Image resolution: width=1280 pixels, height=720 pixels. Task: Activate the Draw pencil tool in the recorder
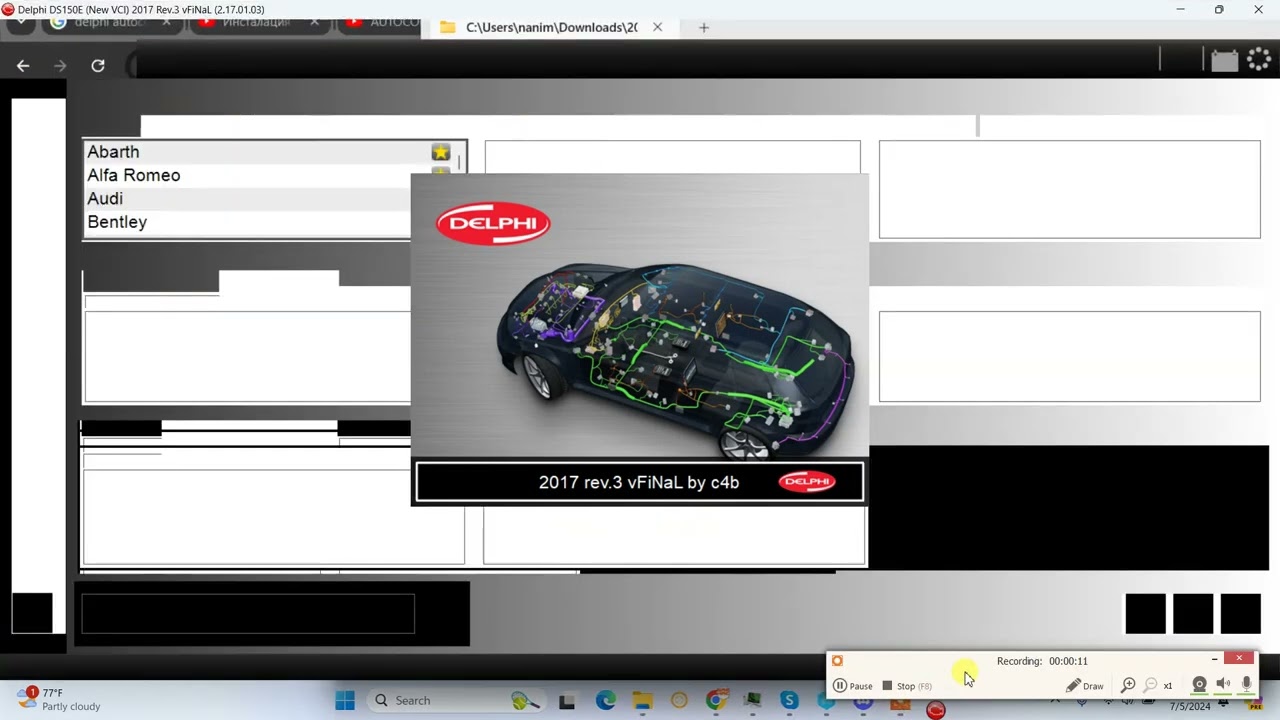(x=1085, y=686)
